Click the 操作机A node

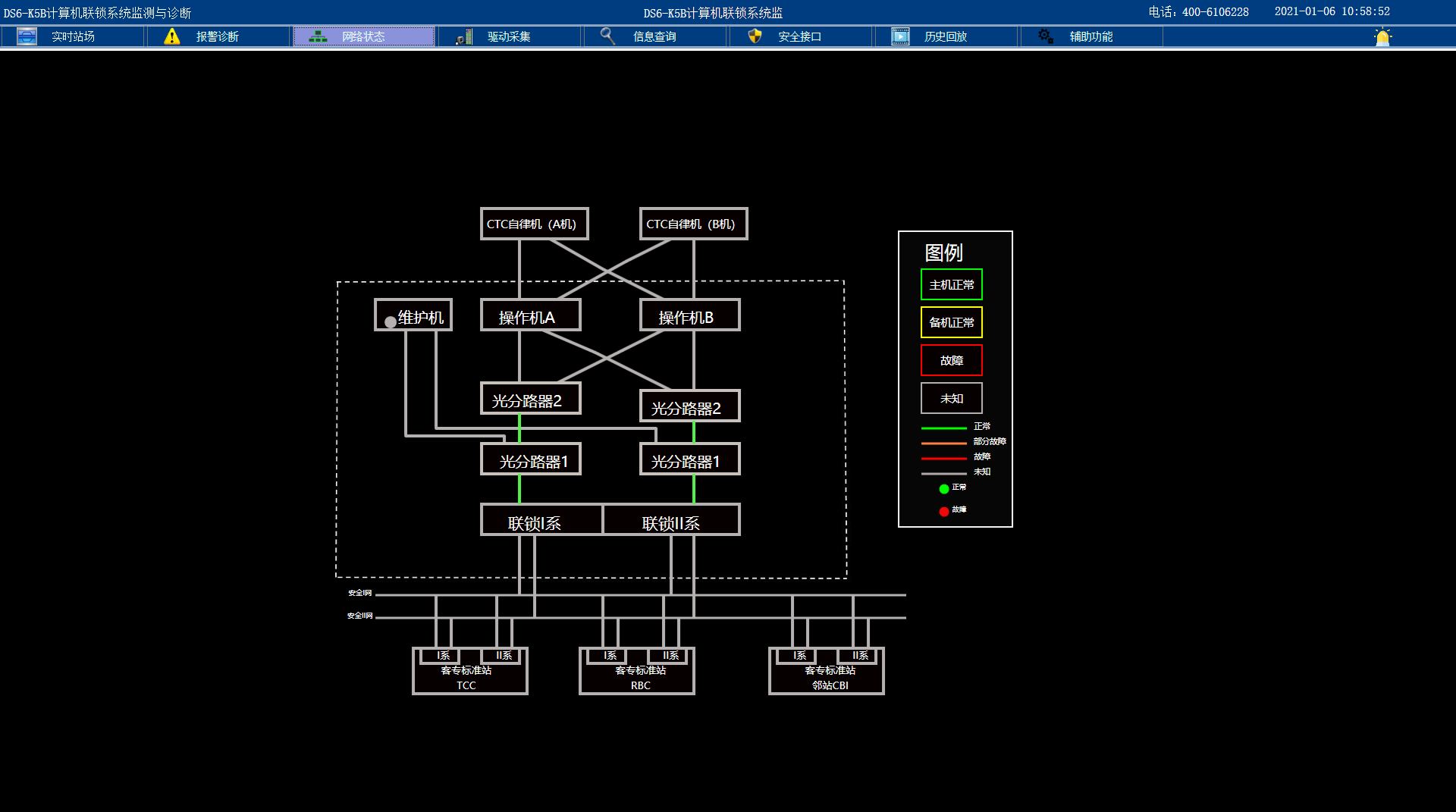(531, 315)
